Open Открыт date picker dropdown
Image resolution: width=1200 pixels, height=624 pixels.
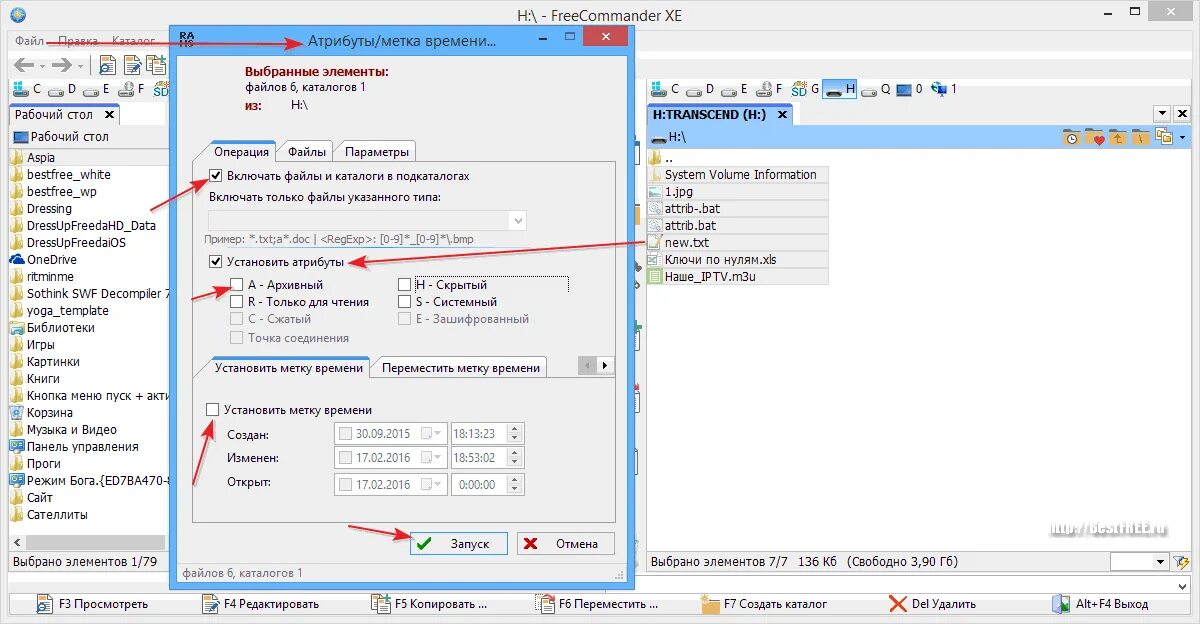(432, 484)
